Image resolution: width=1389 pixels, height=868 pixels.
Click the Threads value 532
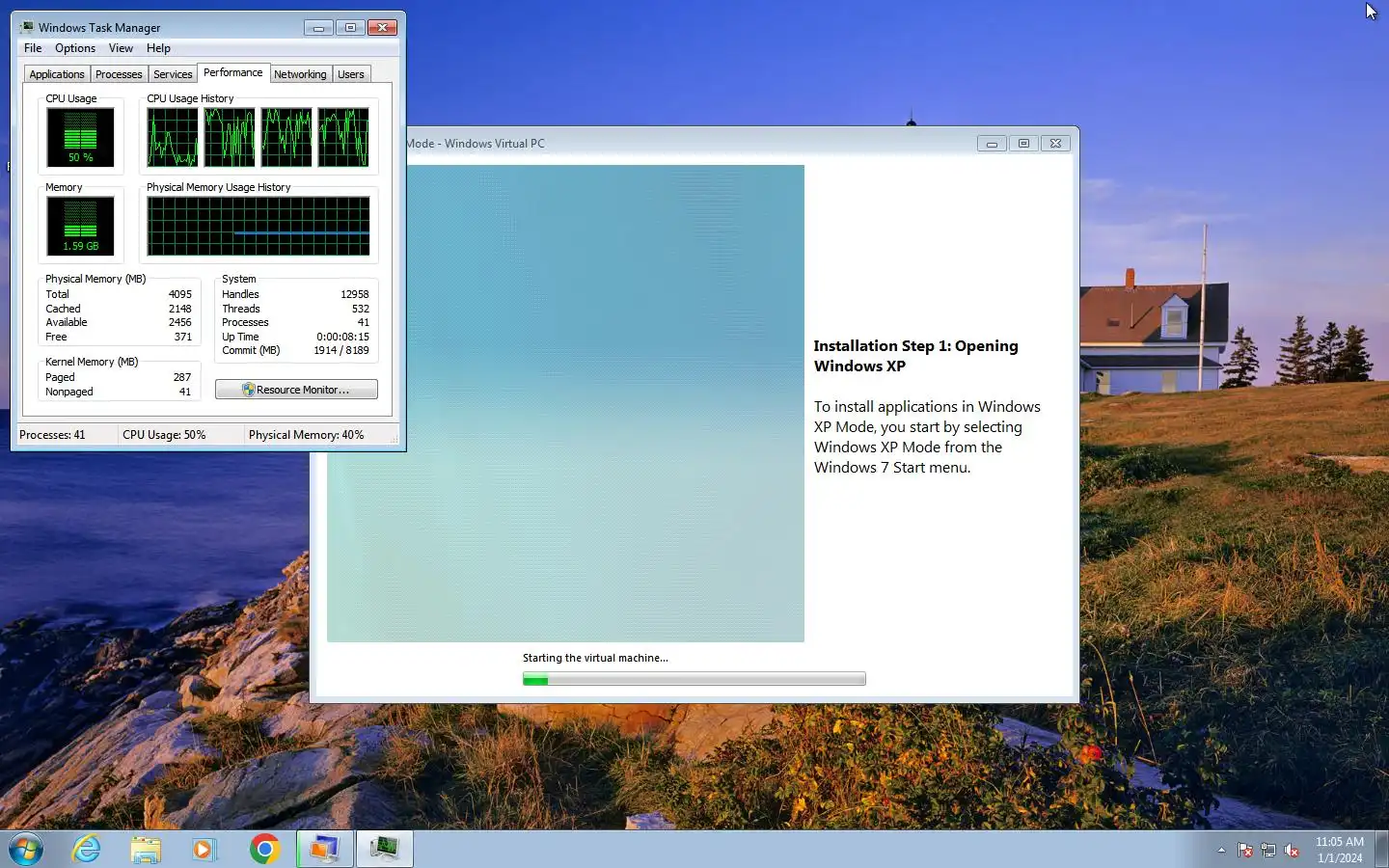[x=361, y=309]
